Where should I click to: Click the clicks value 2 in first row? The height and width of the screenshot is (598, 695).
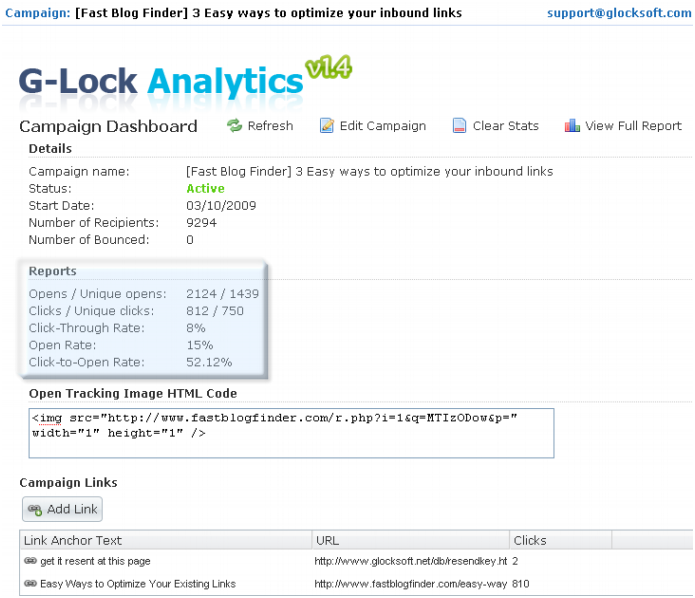coord(515,561)
